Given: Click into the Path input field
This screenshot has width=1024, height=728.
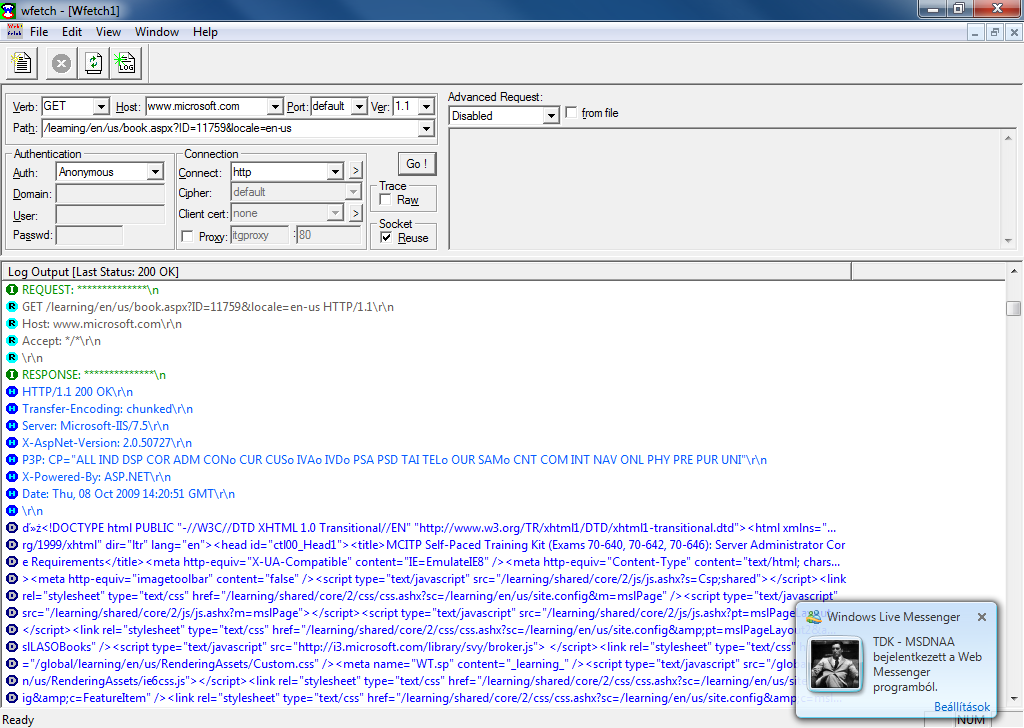Looking at the screenshot, I should (231, 128).
